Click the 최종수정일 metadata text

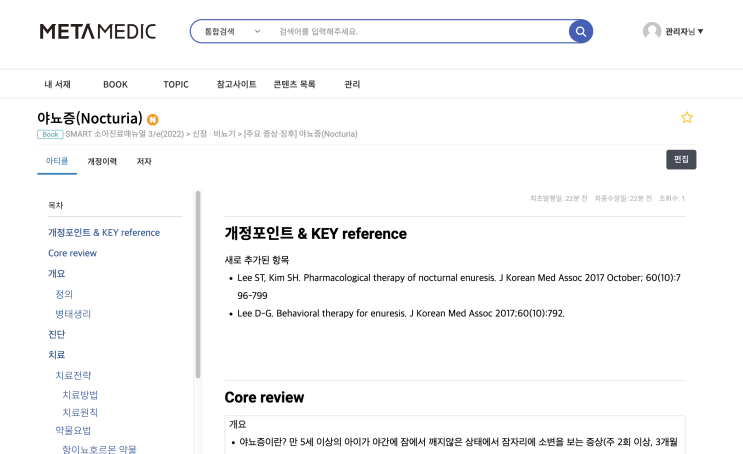[623, 198]
